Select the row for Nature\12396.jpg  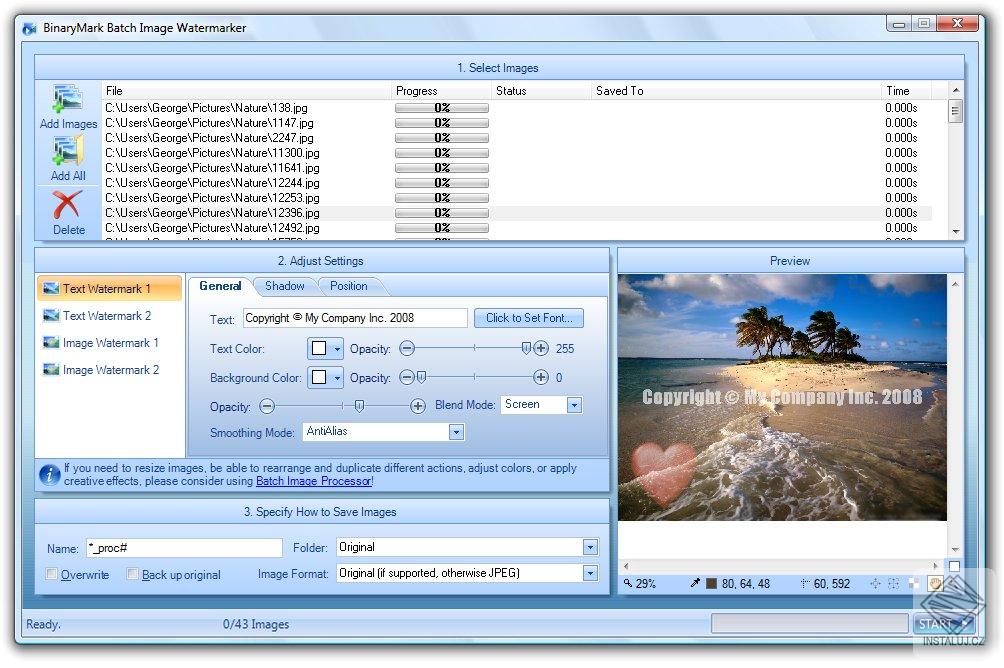tap(517, 213)
